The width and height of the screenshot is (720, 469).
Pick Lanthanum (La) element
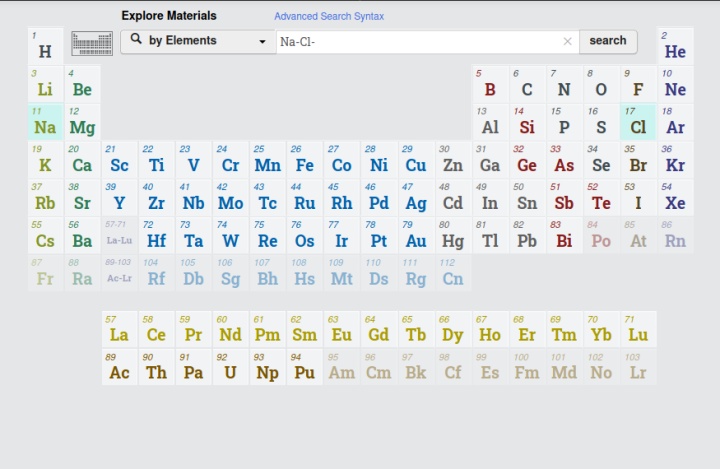(119, 329)
